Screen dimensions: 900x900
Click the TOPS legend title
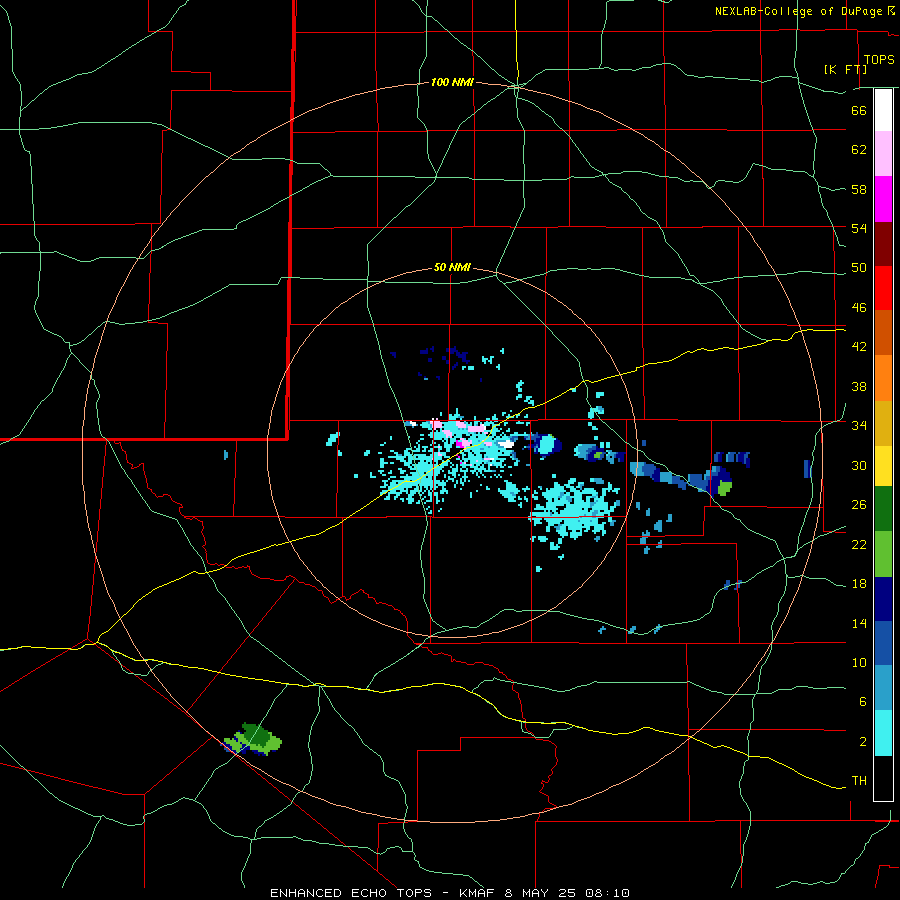tap(879, 59)
